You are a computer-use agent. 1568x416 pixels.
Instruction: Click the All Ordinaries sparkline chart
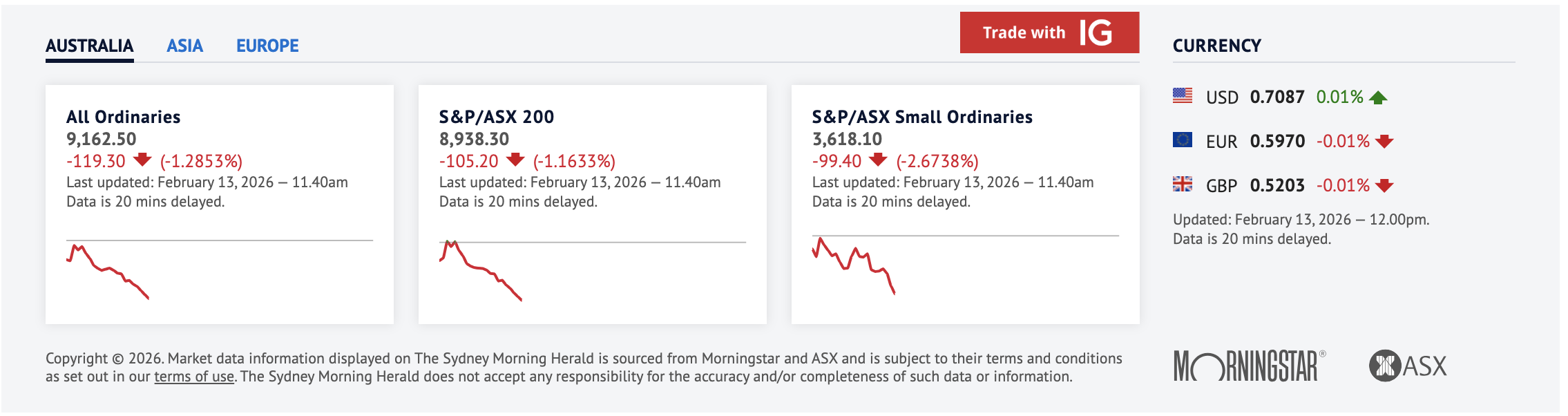click(108, 270)
